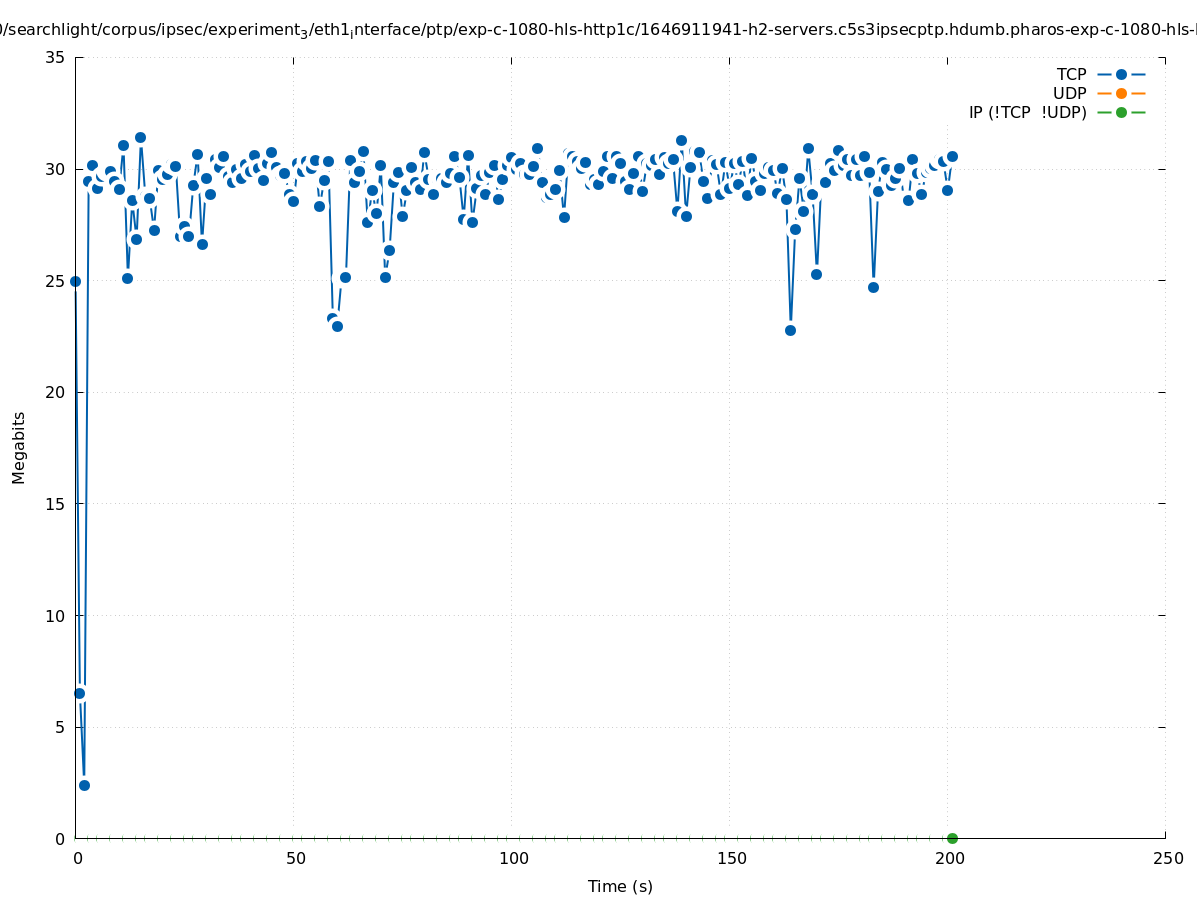Select the 100 tick label on time axis

click(513, 858)
